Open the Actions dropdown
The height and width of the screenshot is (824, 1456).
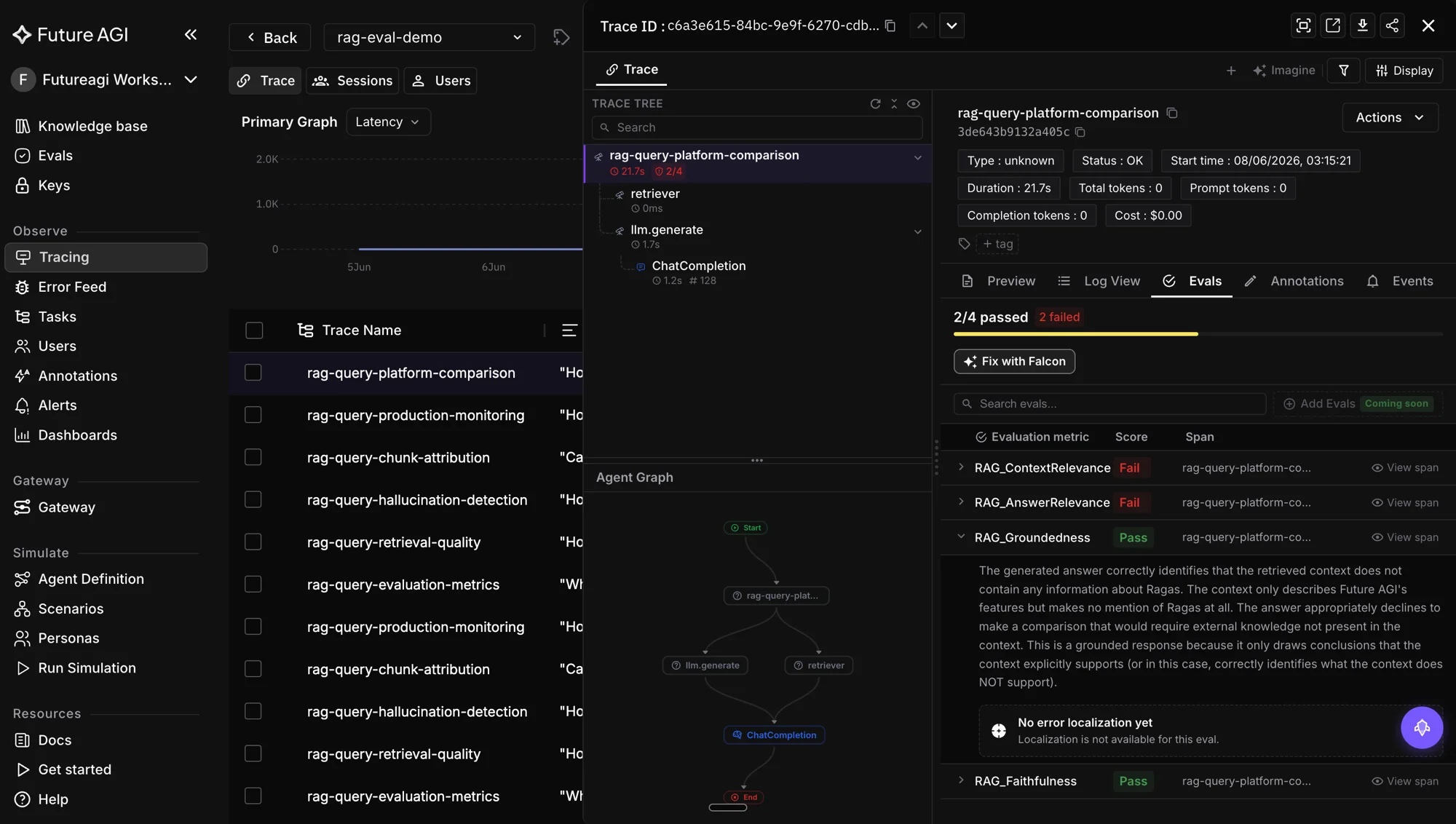pyautogui.click(x=1390, y=118)
